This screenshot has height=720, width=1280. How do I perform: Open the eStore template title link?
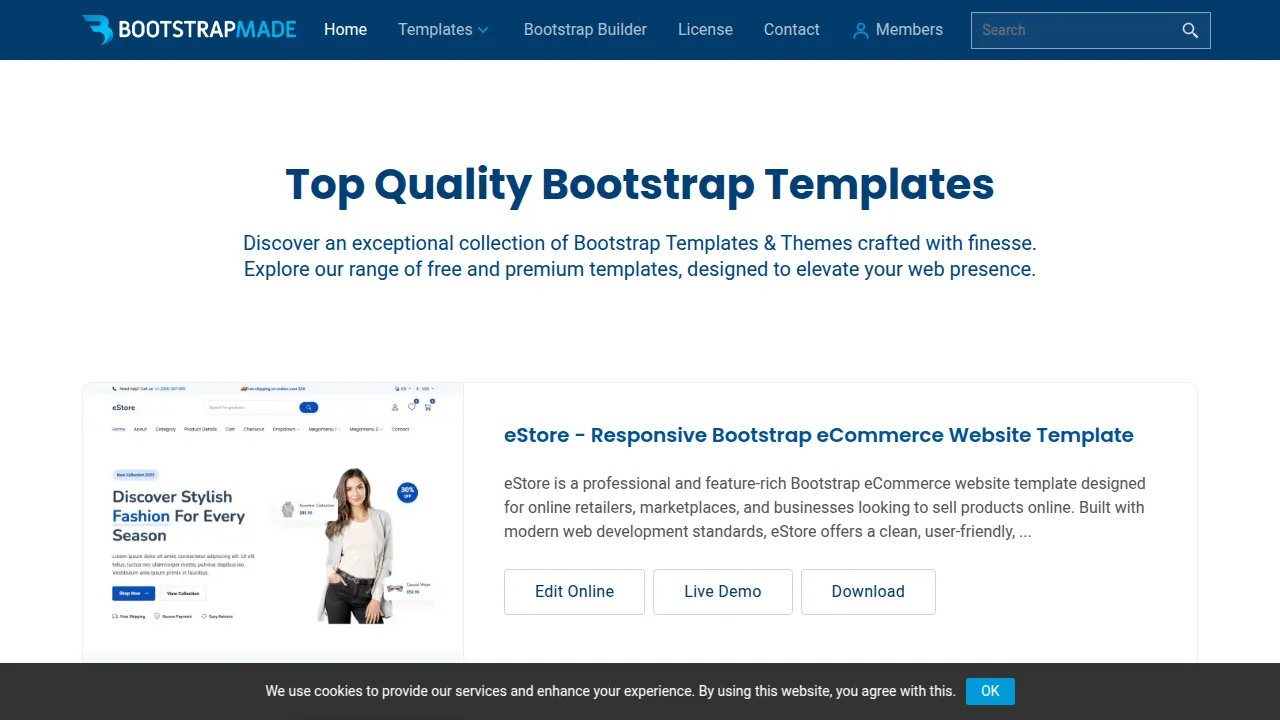(818, 435)
